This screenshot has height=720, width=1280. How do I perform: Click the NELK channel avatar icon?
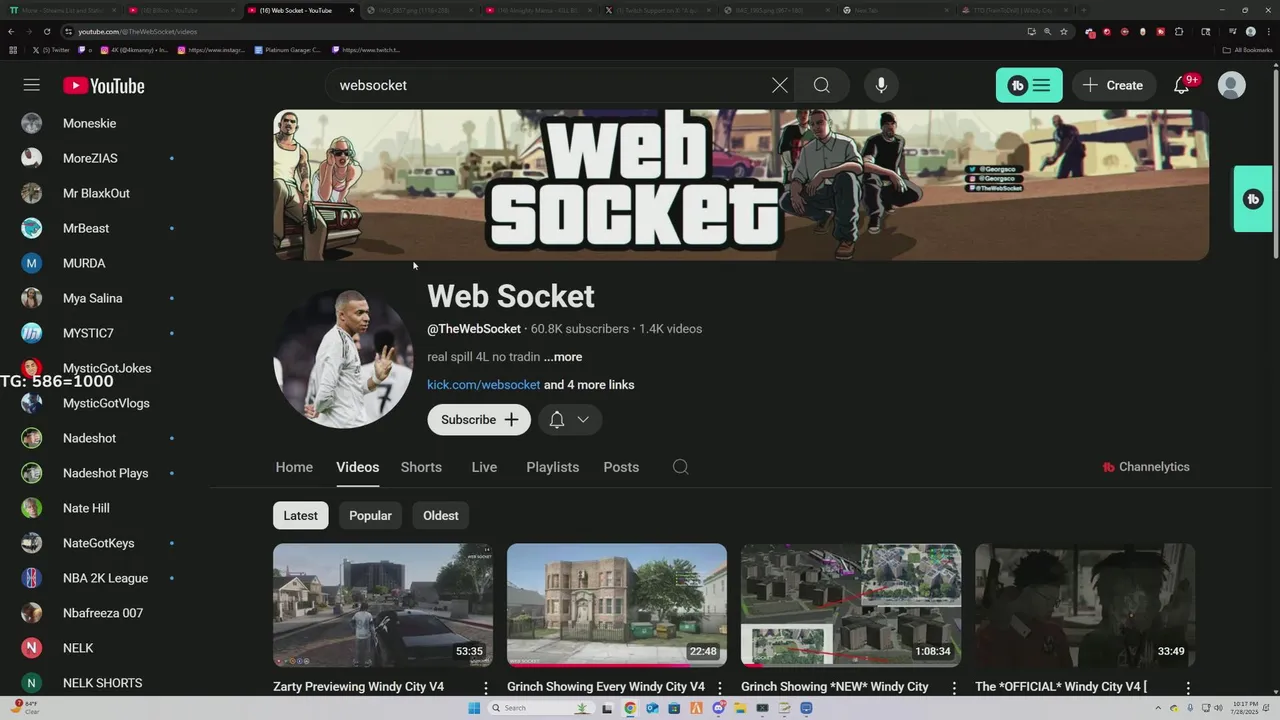pos(32,648)
